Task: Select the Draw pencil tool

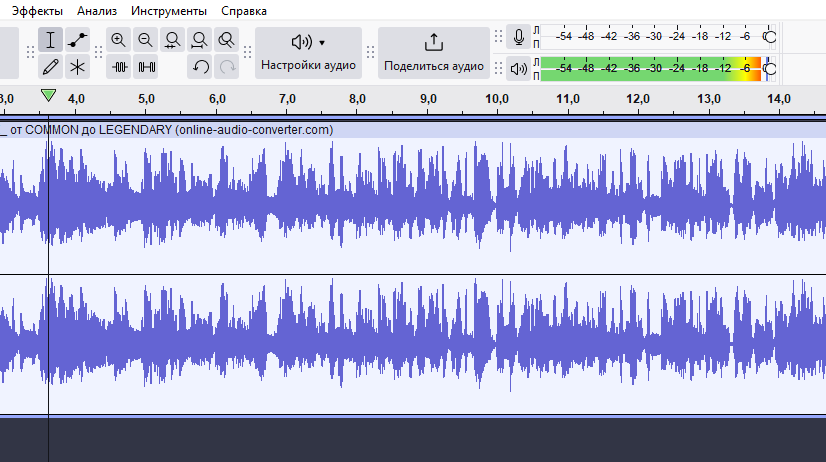Action: tap(51, 67)
